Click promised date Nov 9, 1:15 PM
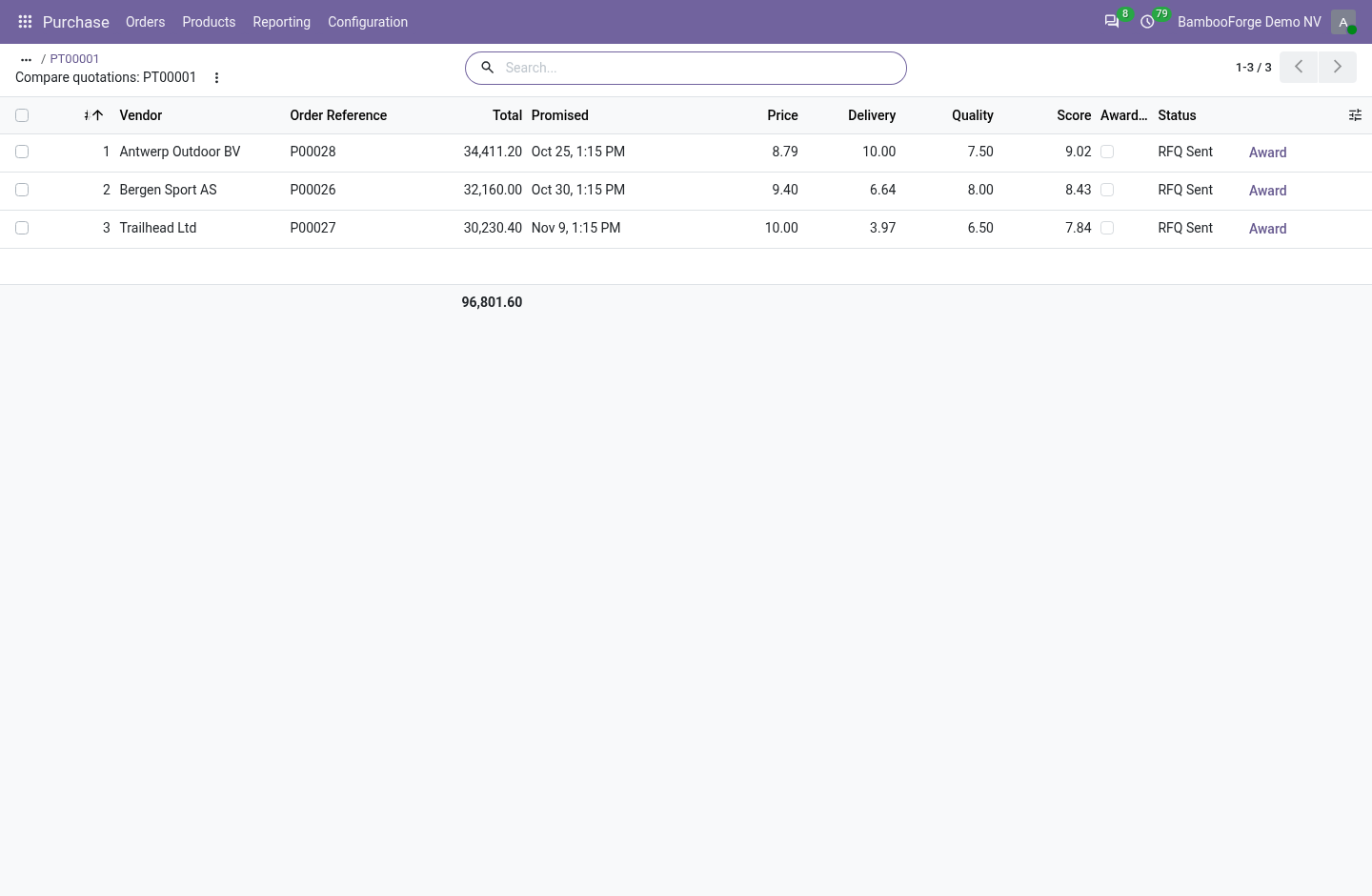Screen dimensions: 1372x896 coord(575,228)
